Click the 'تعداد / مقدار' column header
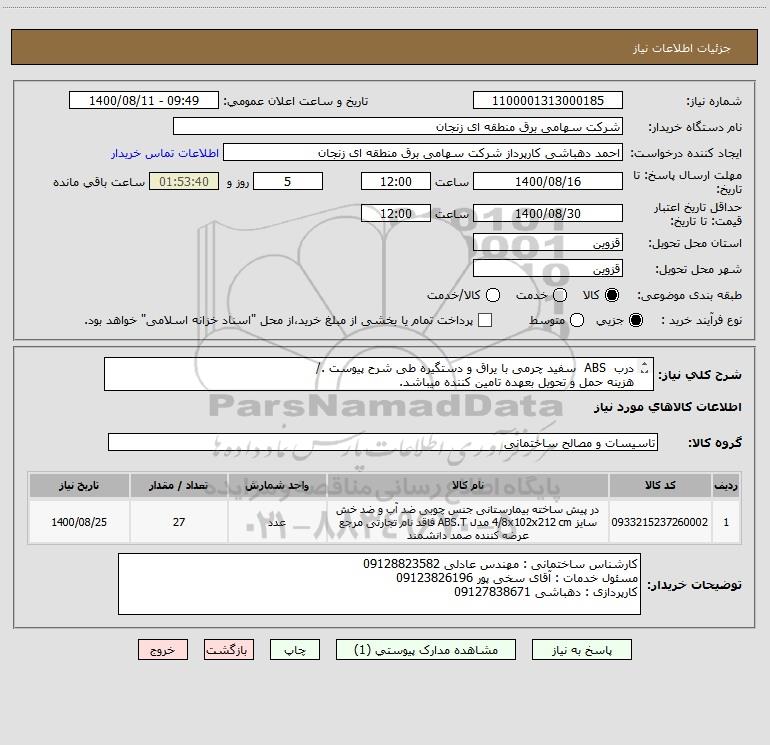The image size is (770, 745). 179,485
